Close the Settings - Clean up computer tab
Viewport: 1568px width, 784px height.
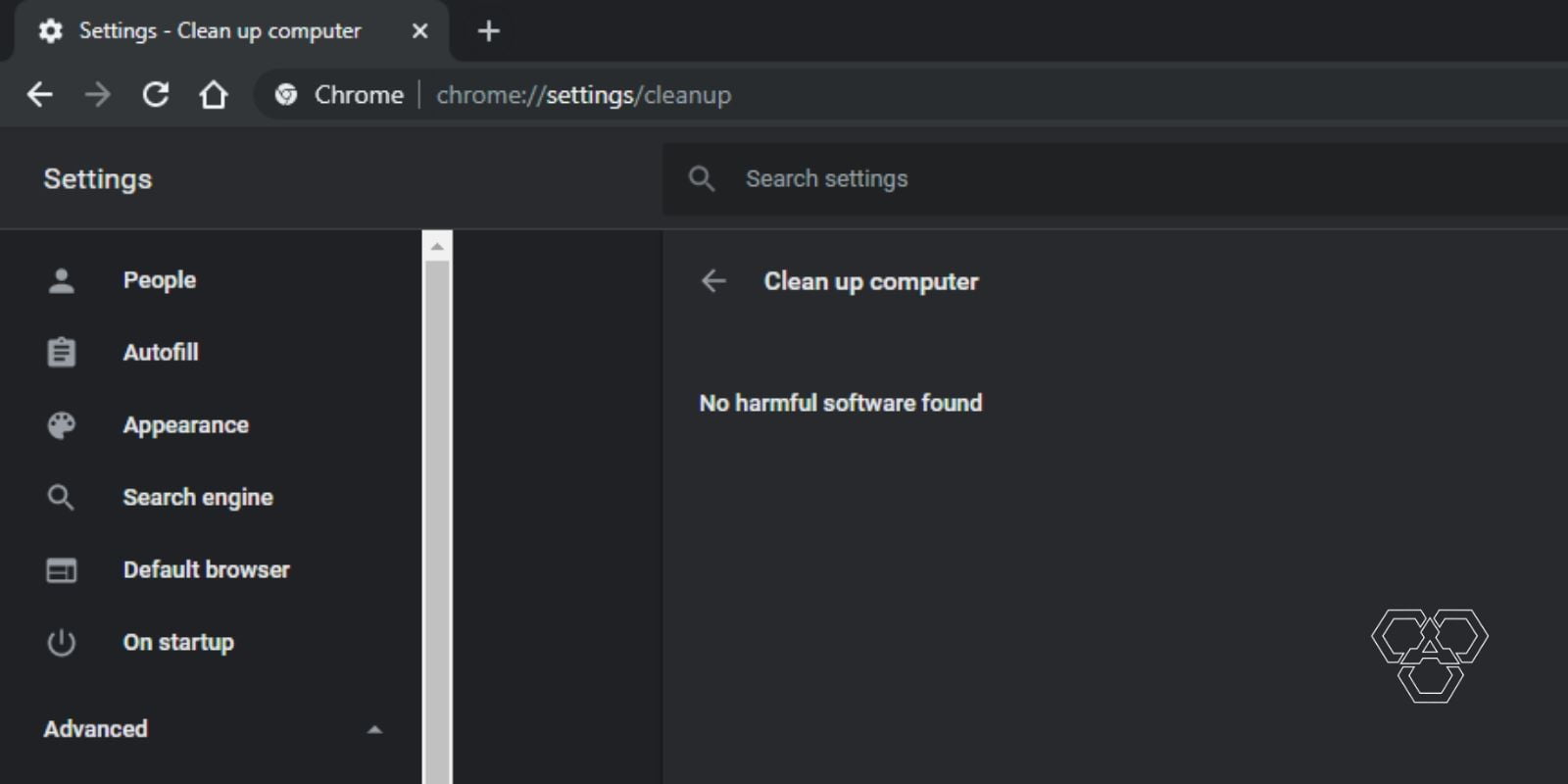coord(420,31)
